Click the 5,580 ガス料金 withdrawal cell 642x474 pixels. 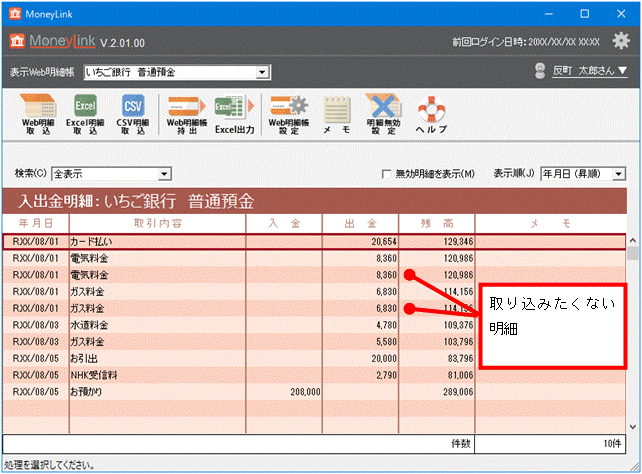tap(360, 342)
